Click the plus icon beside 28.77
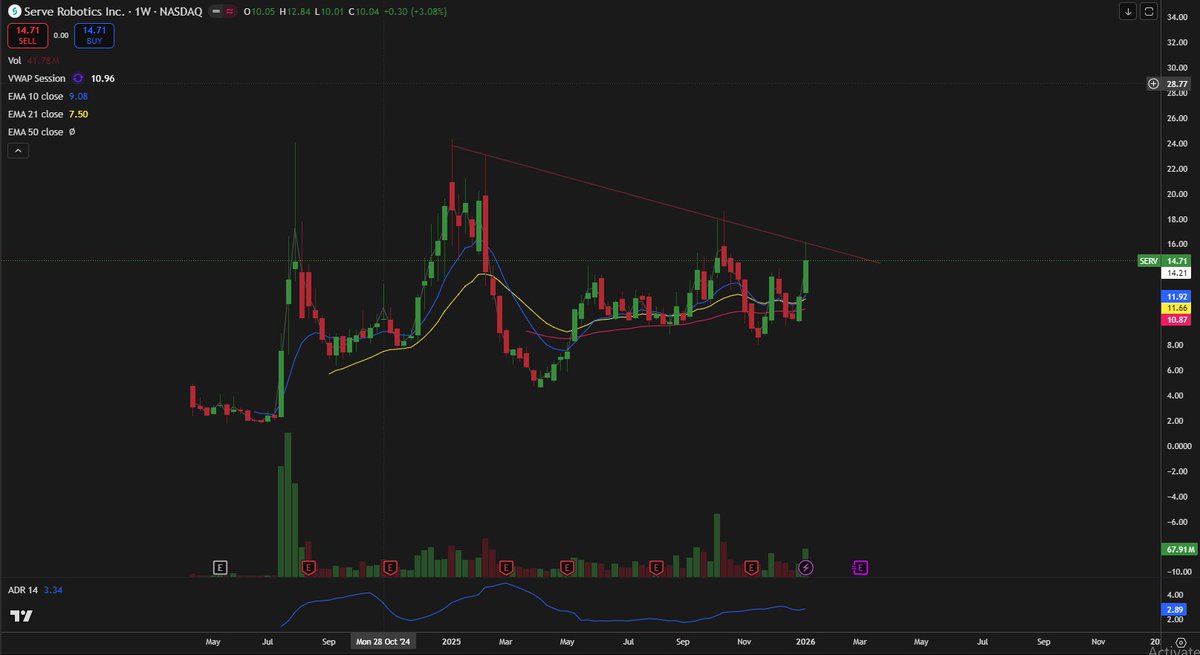The image size is (1200, 655). click(x=1152, y=84)
